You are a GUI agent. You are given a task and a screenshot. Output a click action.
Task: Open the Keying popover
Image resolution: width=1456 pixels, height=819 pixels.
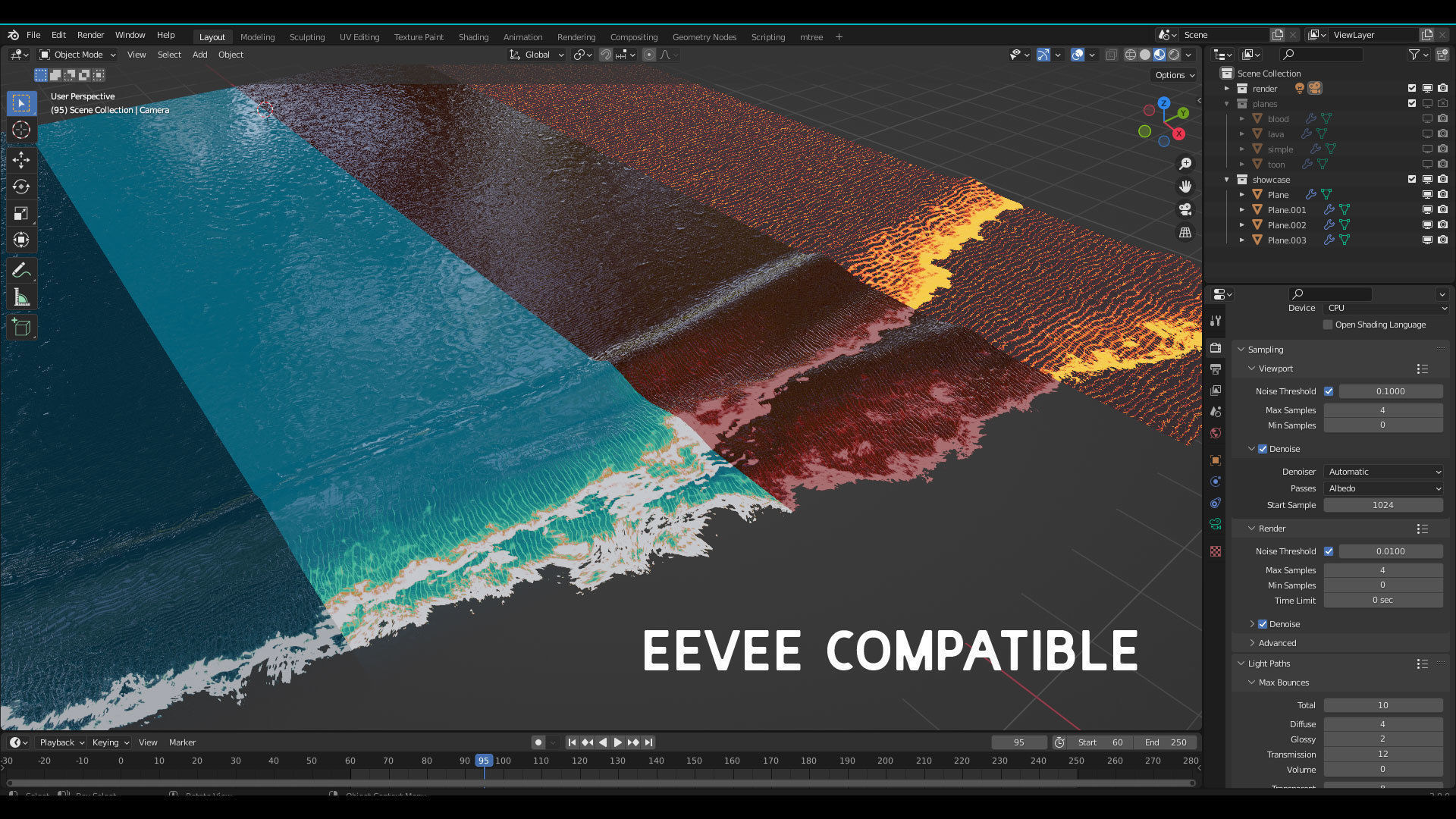(x=110, y=742)
